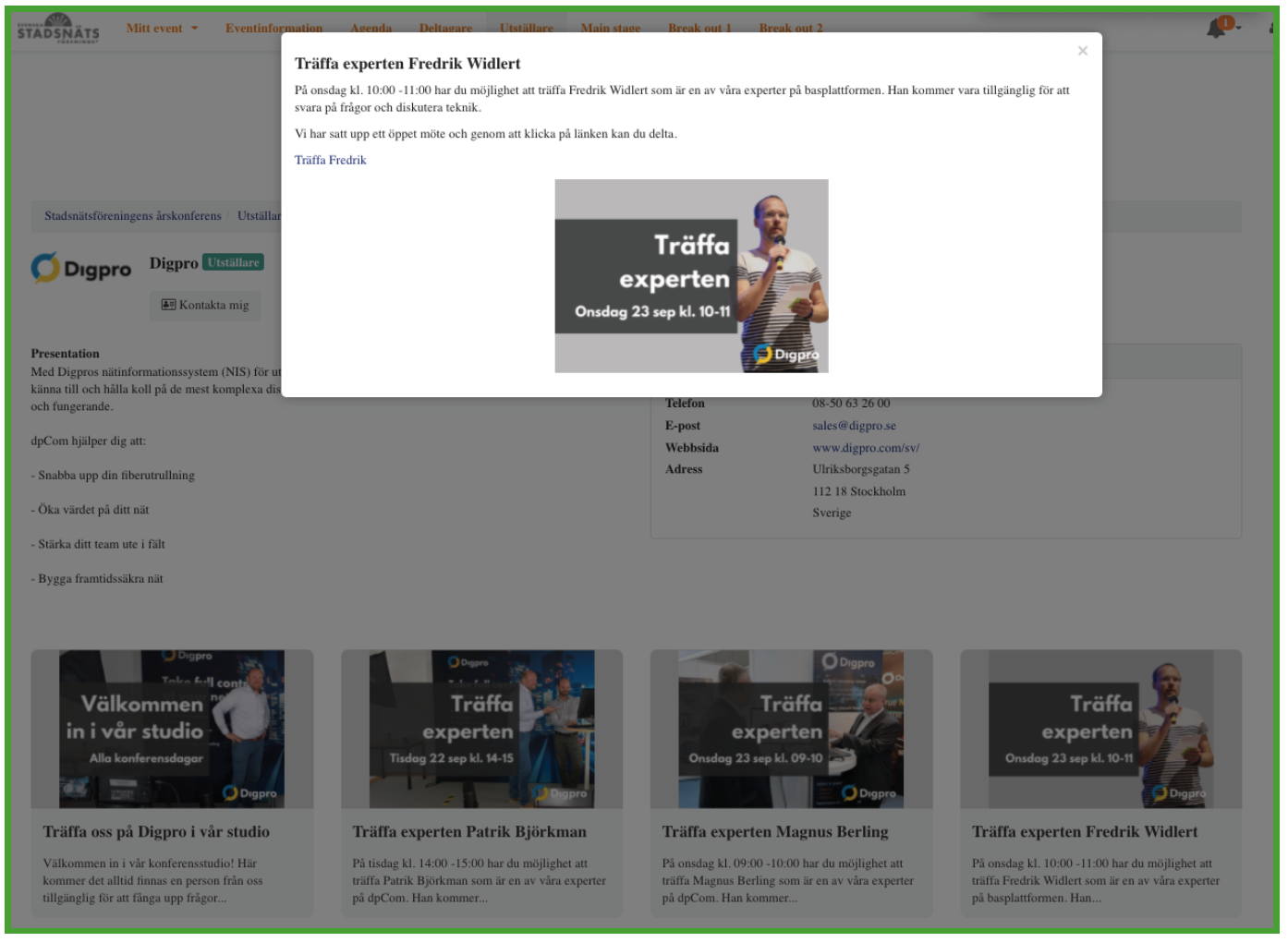The height and width of the screenshot is (942, 1288).
Task: Open the Break out 1 page
Action: point(699,29)
